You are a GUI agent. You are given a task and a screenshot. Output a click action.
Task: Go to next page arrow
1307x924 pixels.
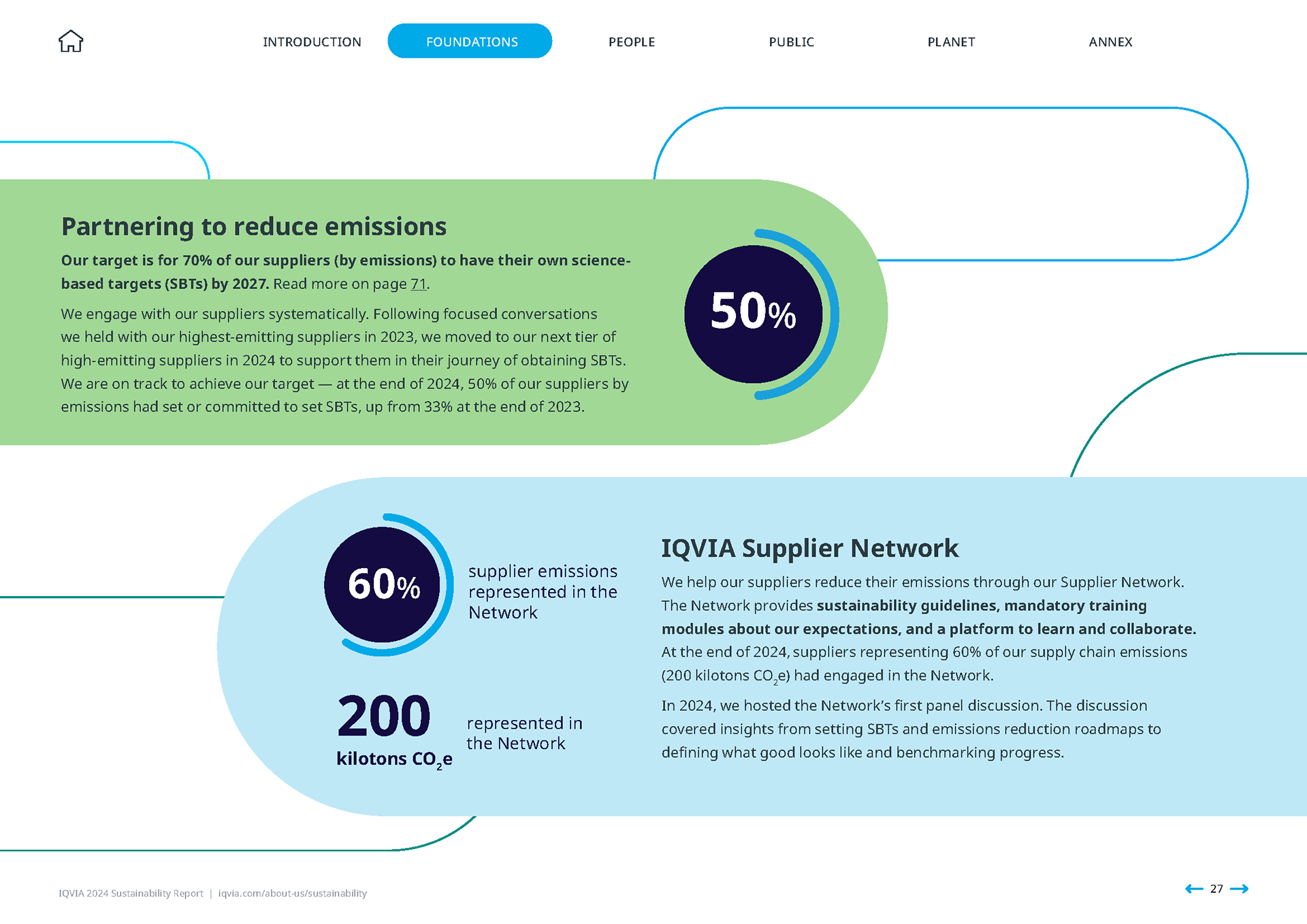(1240, 889)
